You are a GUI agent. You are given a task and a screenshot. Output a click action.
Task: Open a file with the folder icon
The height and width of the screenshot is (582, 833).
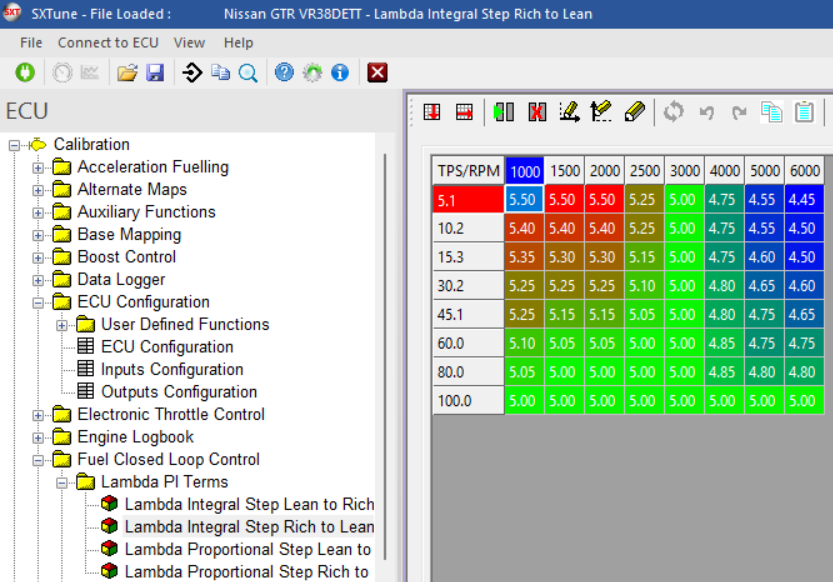coord(128,72)
